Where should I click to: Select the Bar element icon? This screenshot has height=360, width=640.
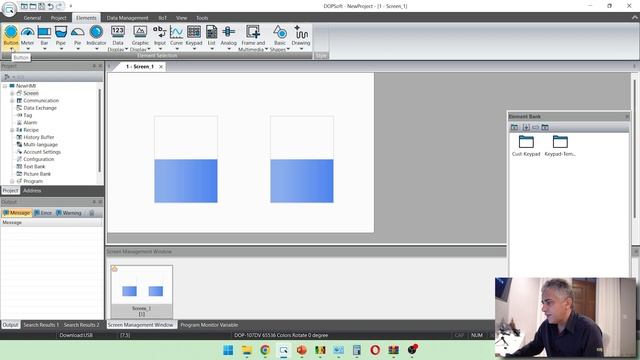tap(44, 31)
